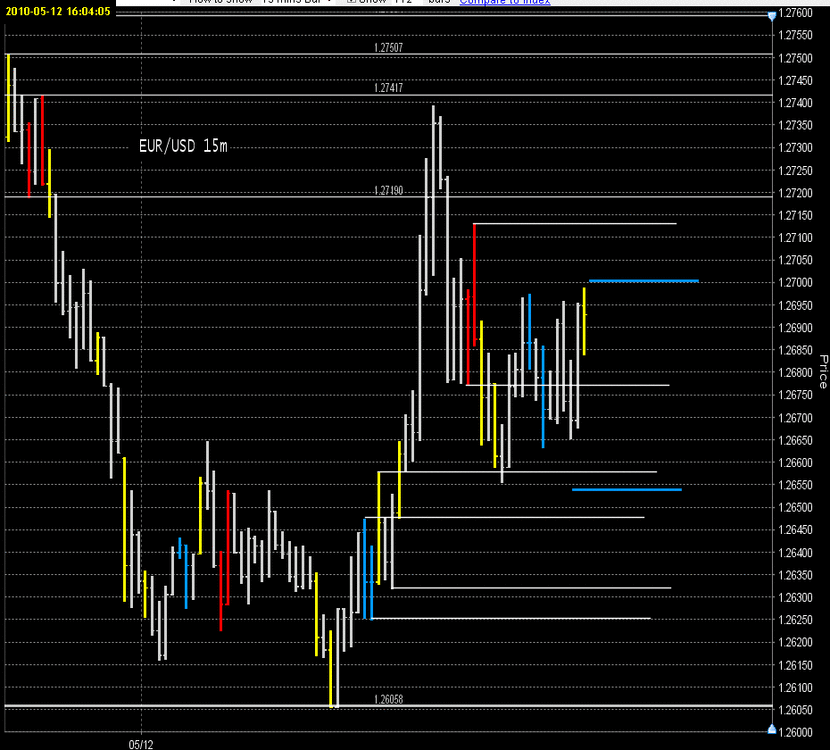
Task: Click the bottom price-scale slider handle
Action: 772,730
